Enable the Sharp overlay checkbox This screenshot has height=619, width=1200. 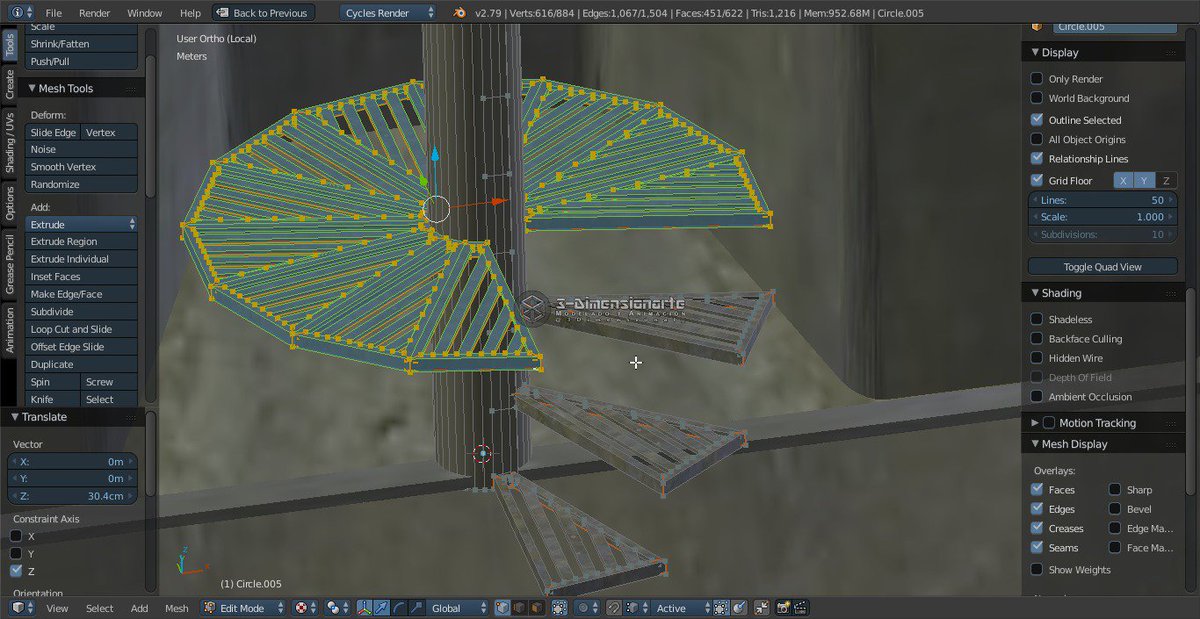(x=1114, y=490)
